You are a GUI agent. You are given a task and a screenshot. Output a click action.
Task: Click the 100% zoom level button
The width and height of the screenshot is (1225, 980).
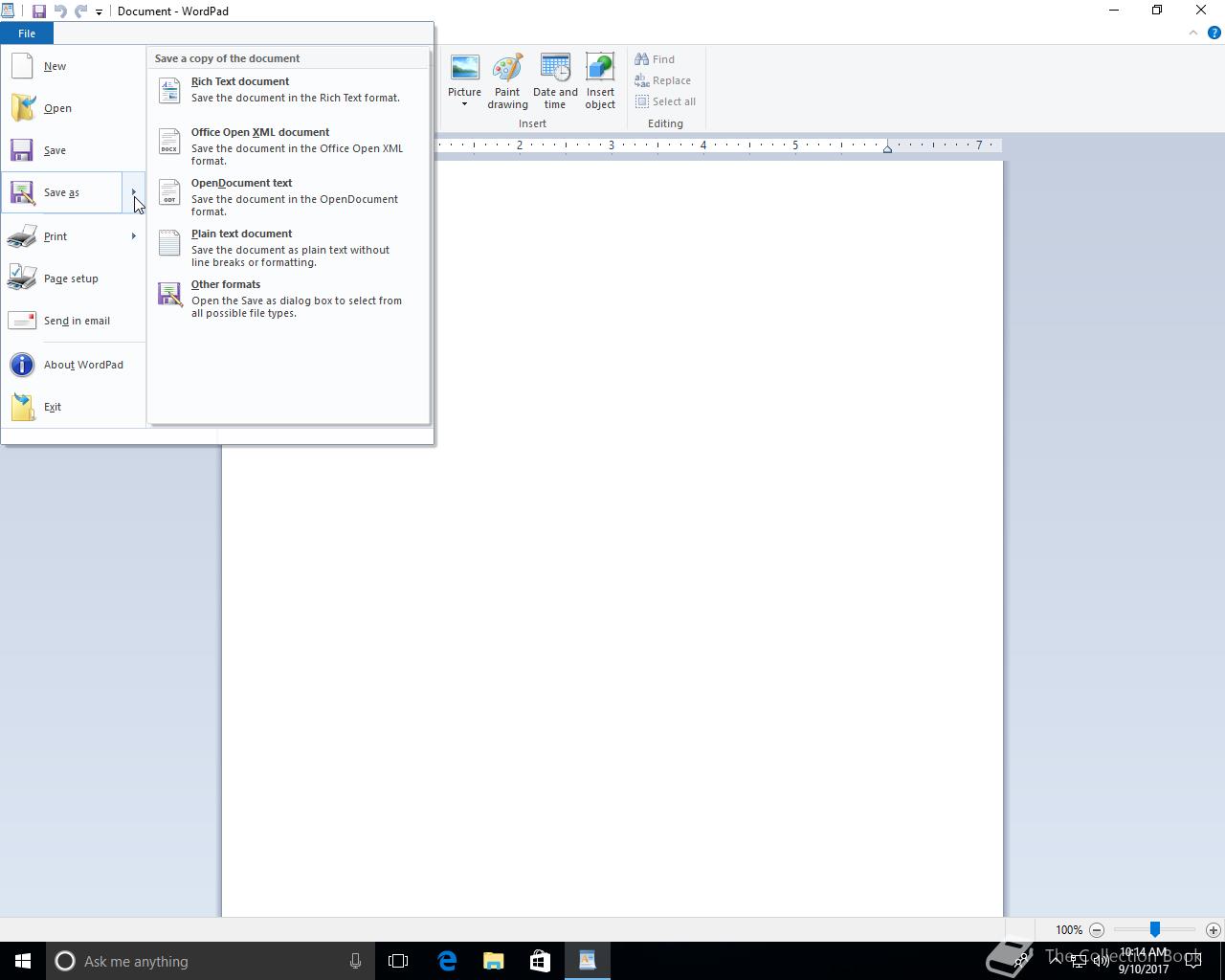pos(1069,929)
